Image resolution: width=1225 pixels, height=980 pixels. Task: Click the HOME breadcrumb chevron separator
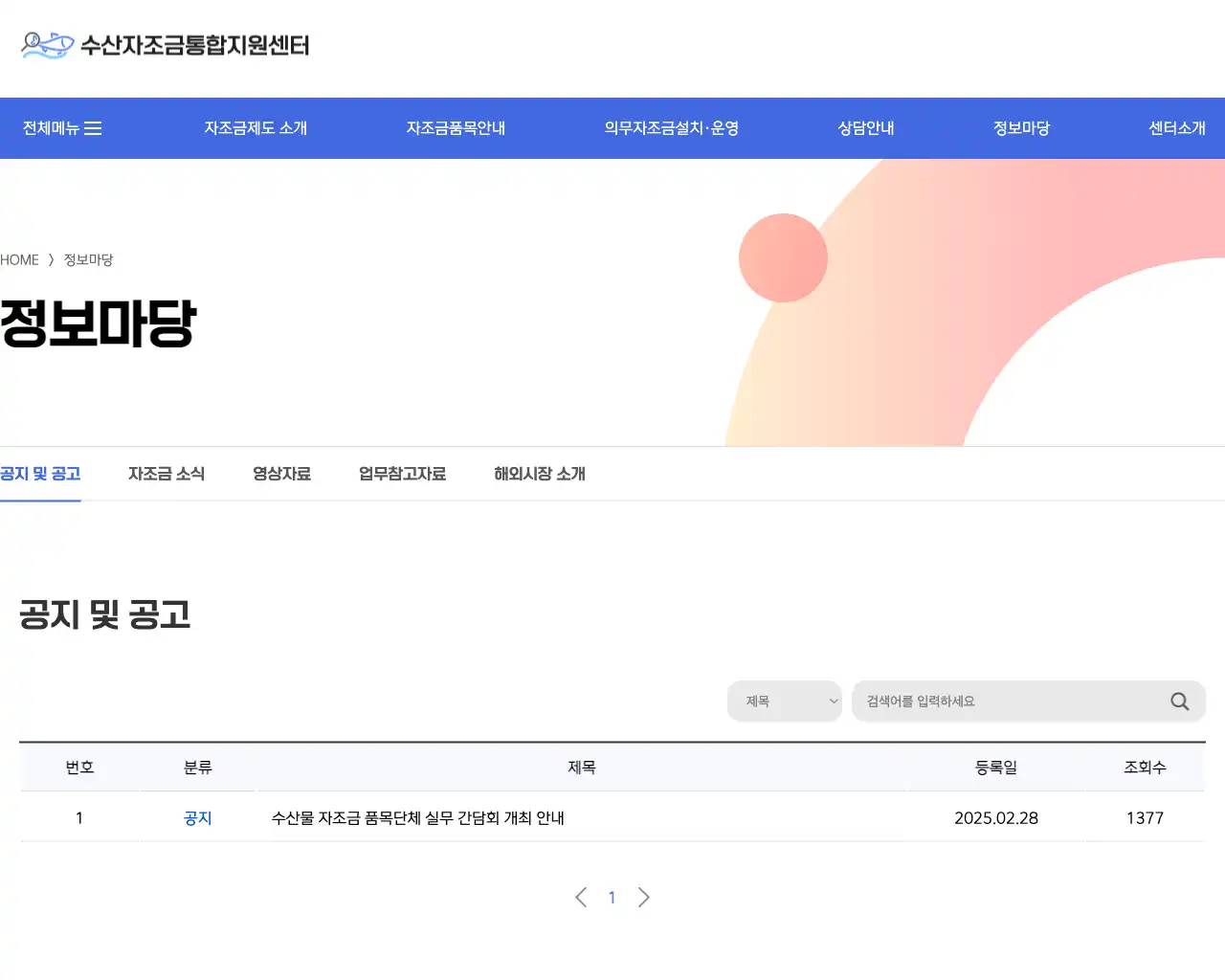click(x=50, y=259)
